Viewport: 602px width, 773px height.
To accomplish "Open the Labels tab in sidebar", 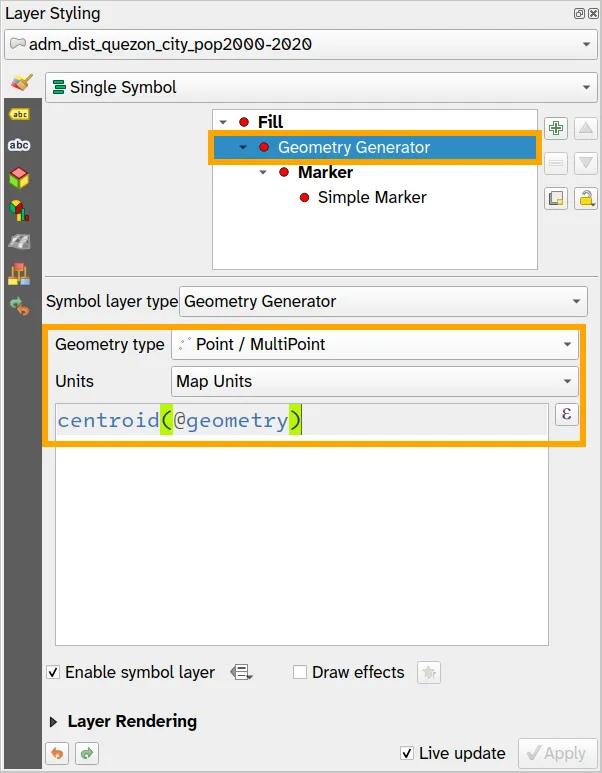I will pyautogui.click(x=19, y=114).
